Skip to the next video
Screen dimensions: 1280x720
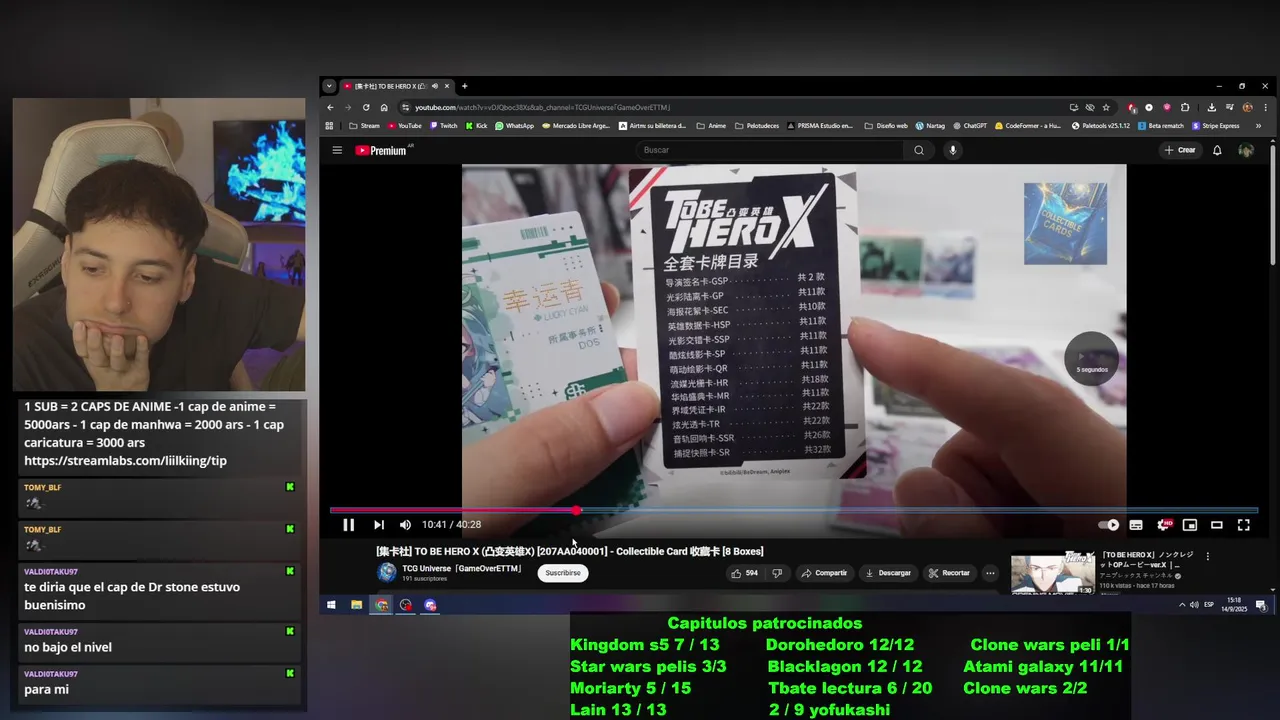(x=379, y=525)
